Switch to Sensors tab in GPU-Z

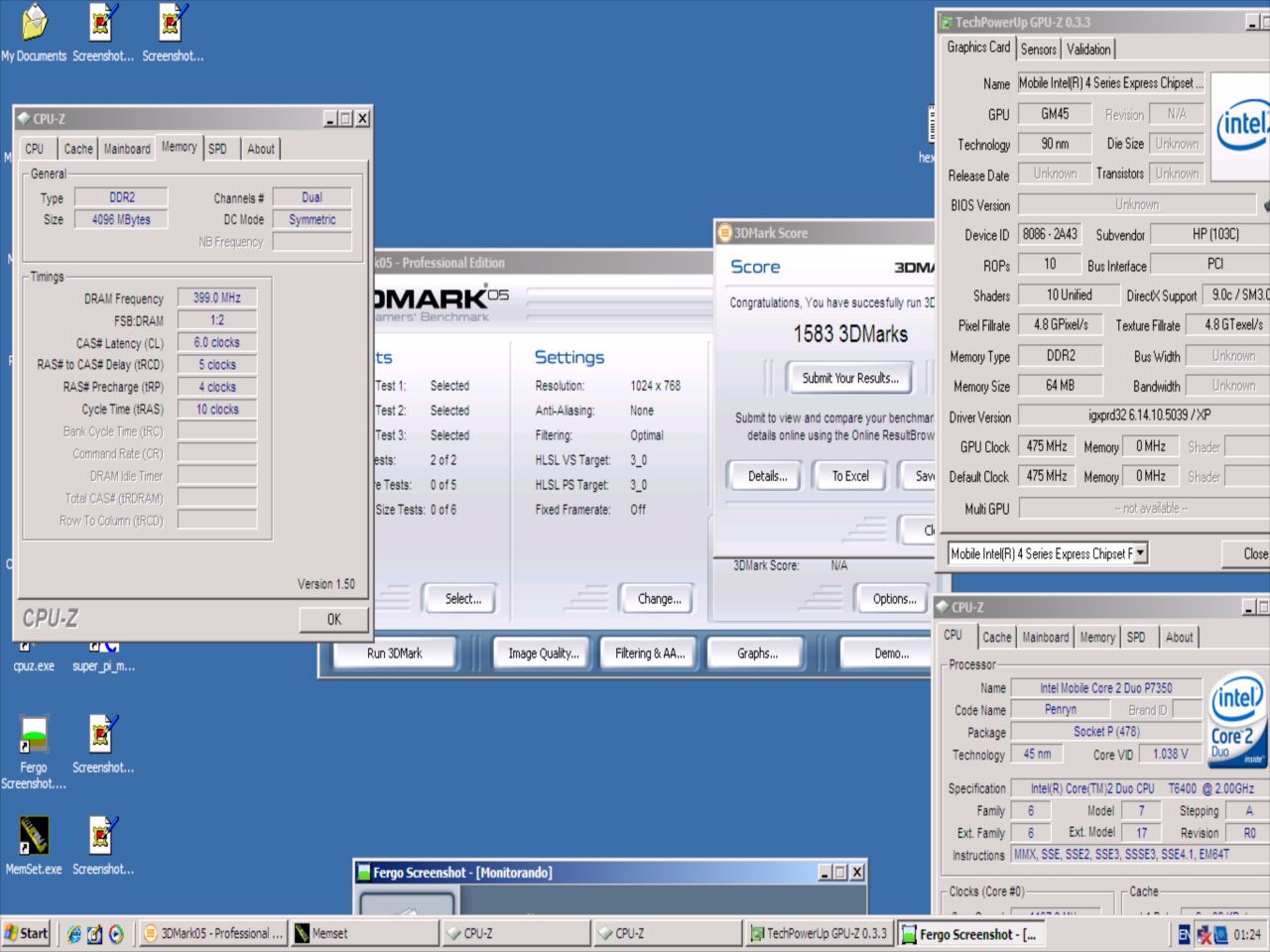[1038, 50]
